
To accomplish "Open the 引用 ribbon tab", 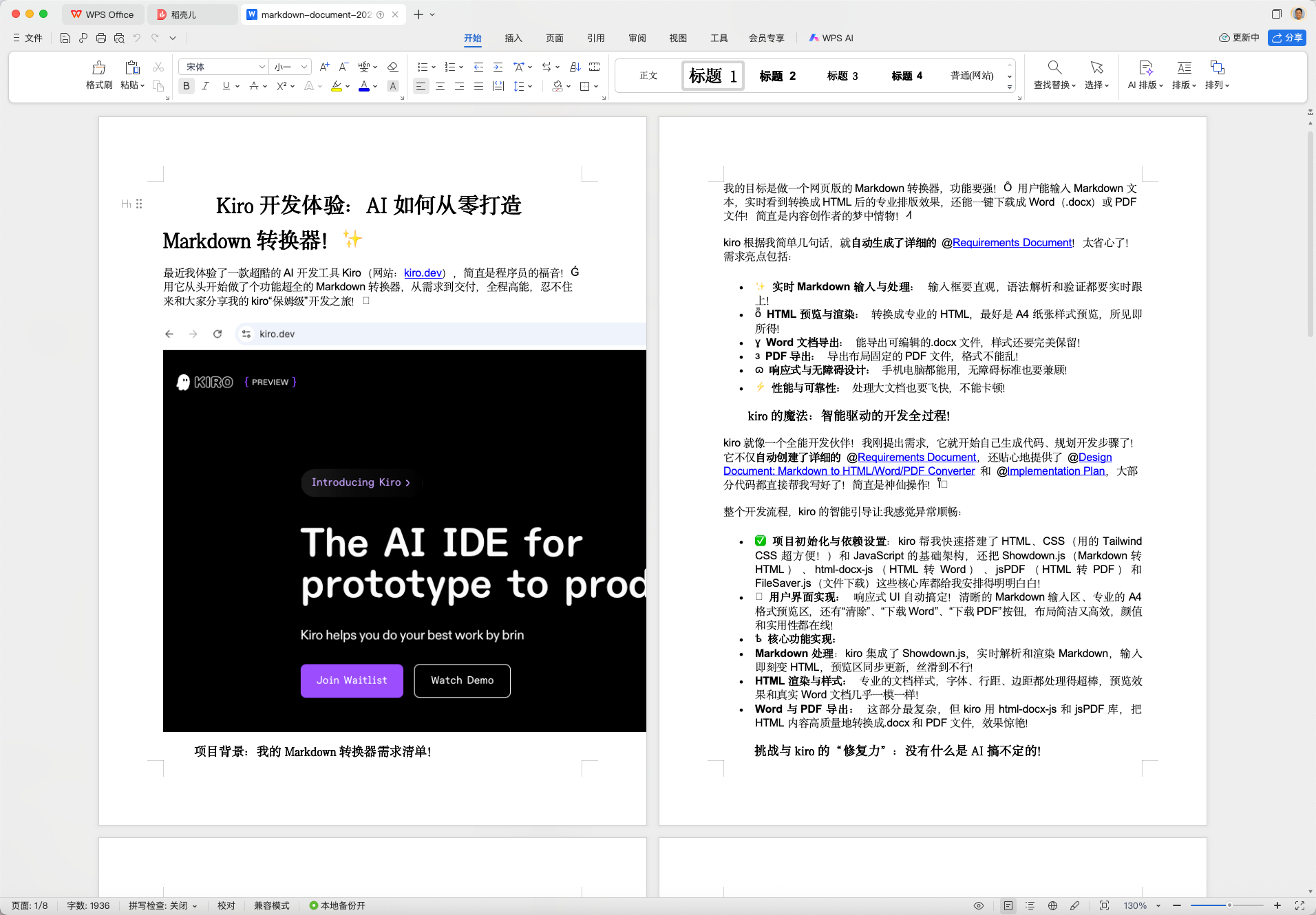I will (x=596, y=38).
